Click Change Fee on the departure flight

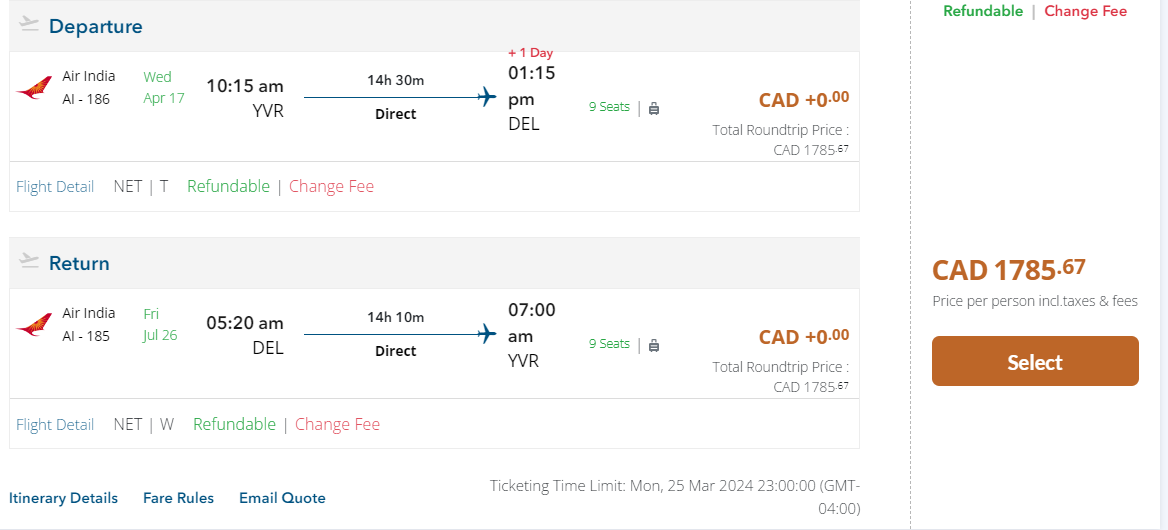pos(331,187)
